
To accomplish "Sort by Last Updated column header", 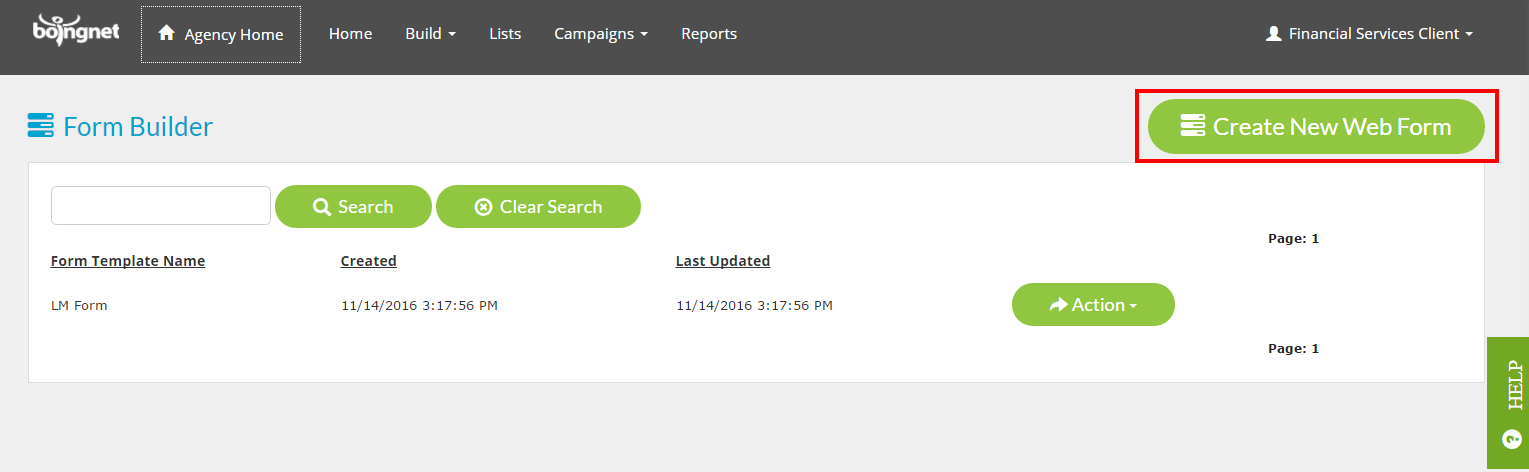I will (x=723, y=261).
